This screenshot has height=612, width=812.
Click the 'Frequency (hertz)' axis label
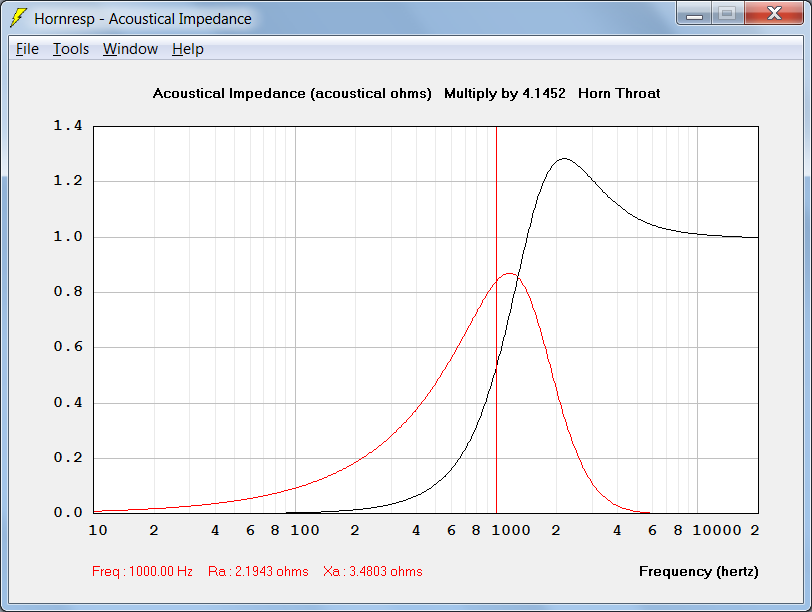point(699,572)
